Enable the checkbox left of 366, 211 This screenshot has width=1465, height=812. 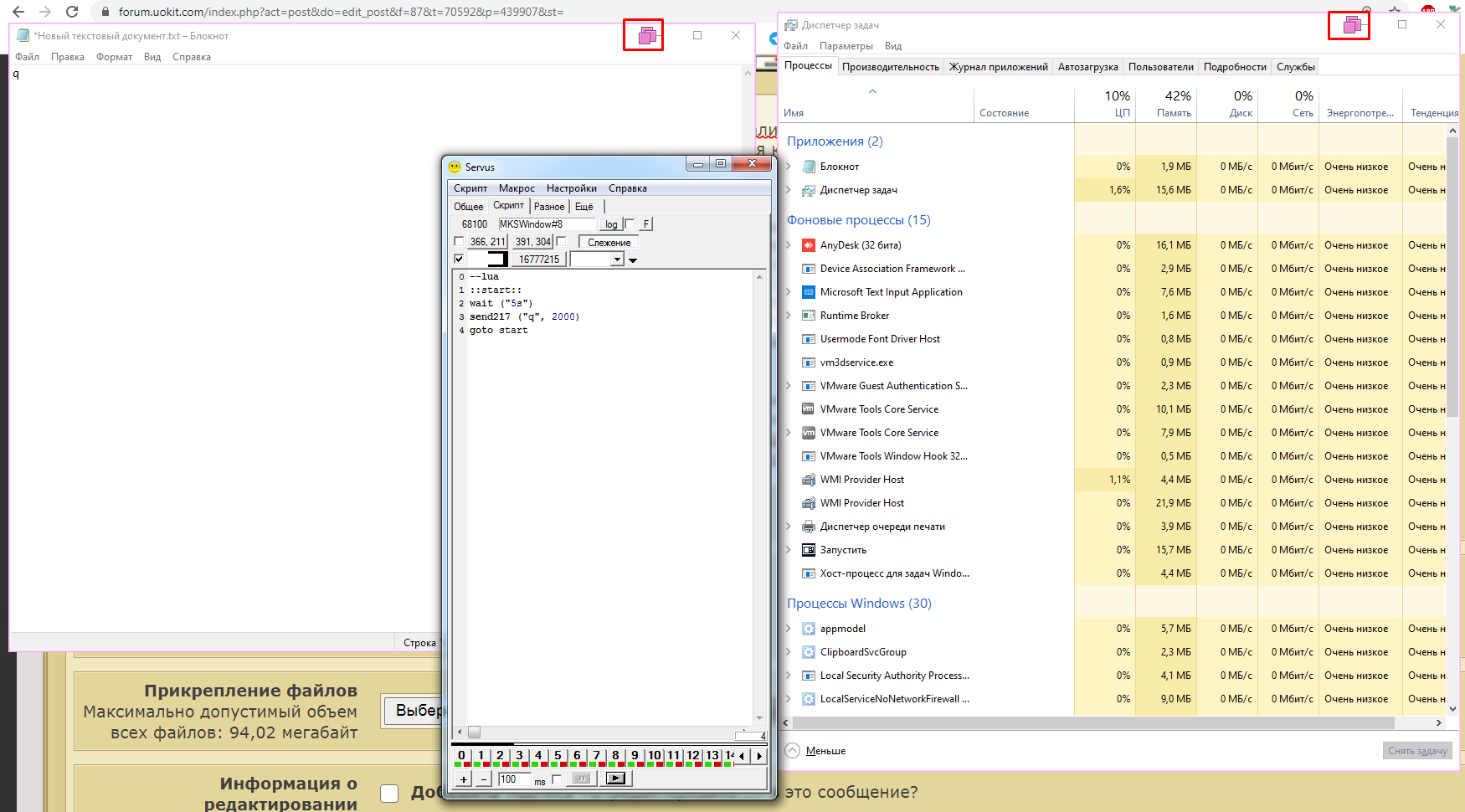coord(459,242)
